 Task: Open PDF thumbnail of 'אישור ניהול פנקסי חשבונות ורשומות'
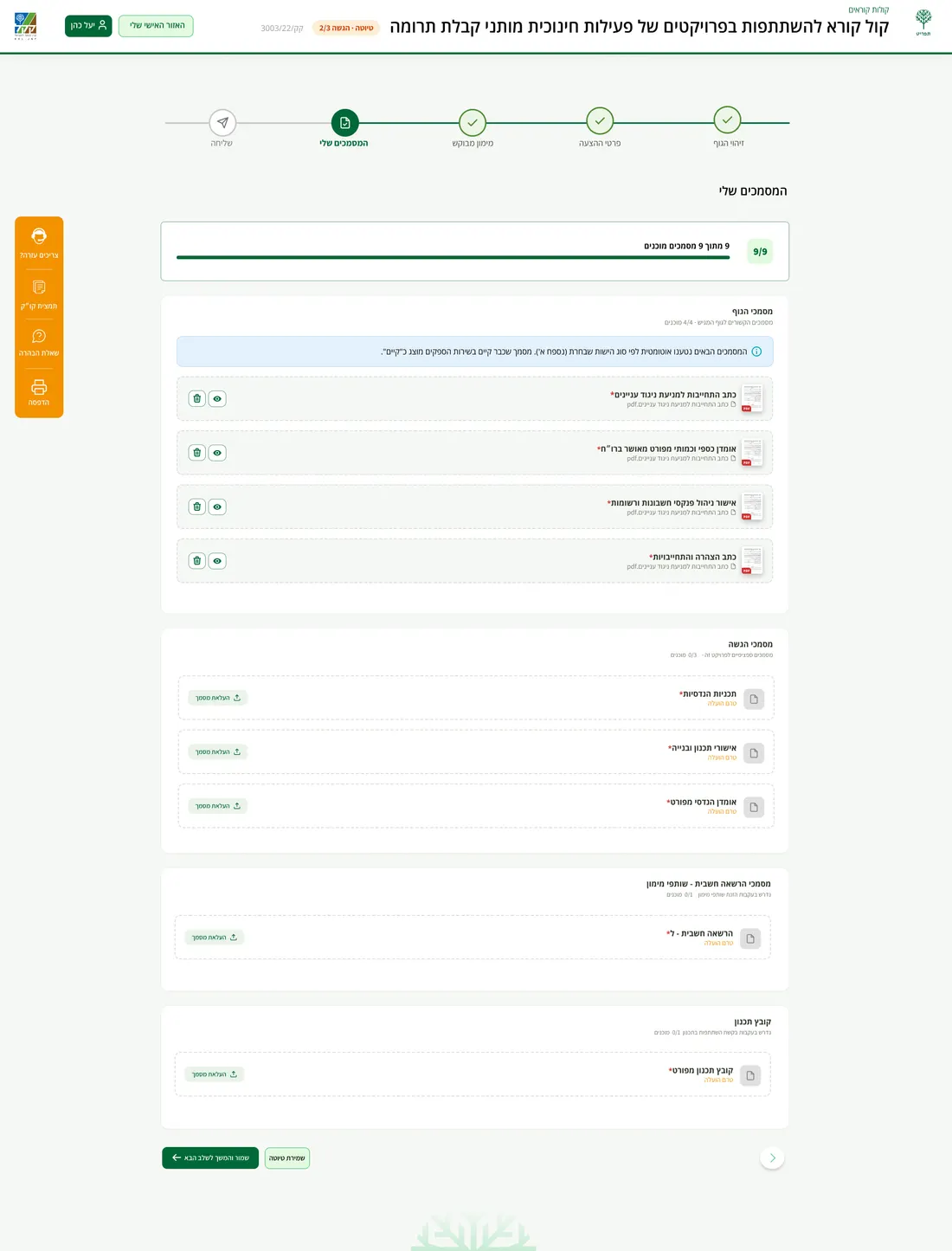coord(752,507)
